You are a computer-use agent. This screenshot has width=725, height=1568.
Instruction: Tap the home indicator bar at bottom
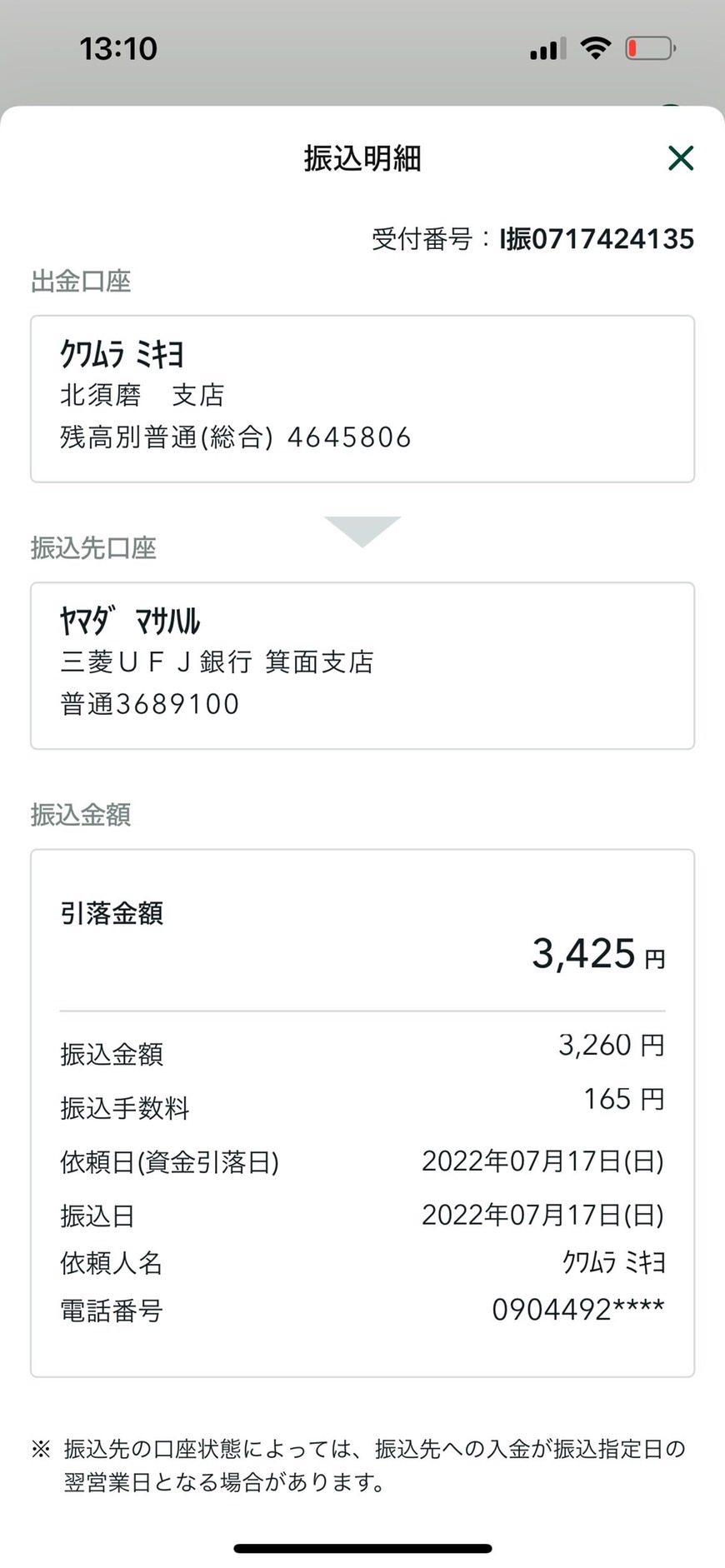click(362, 1549)
